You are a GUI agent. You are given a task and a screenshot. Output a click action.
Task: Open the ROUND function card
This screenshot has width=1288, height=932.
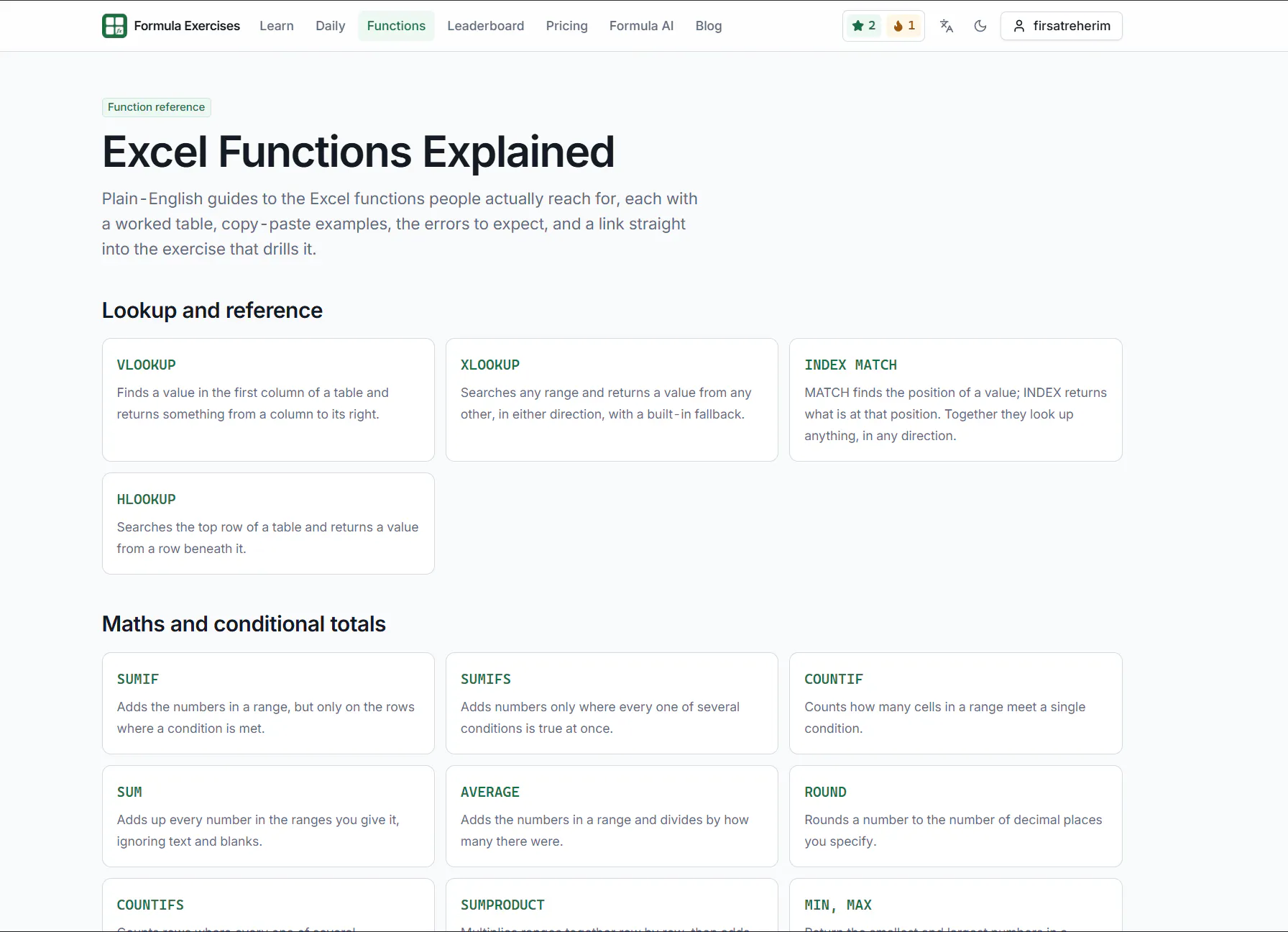[x=956, y=816]
